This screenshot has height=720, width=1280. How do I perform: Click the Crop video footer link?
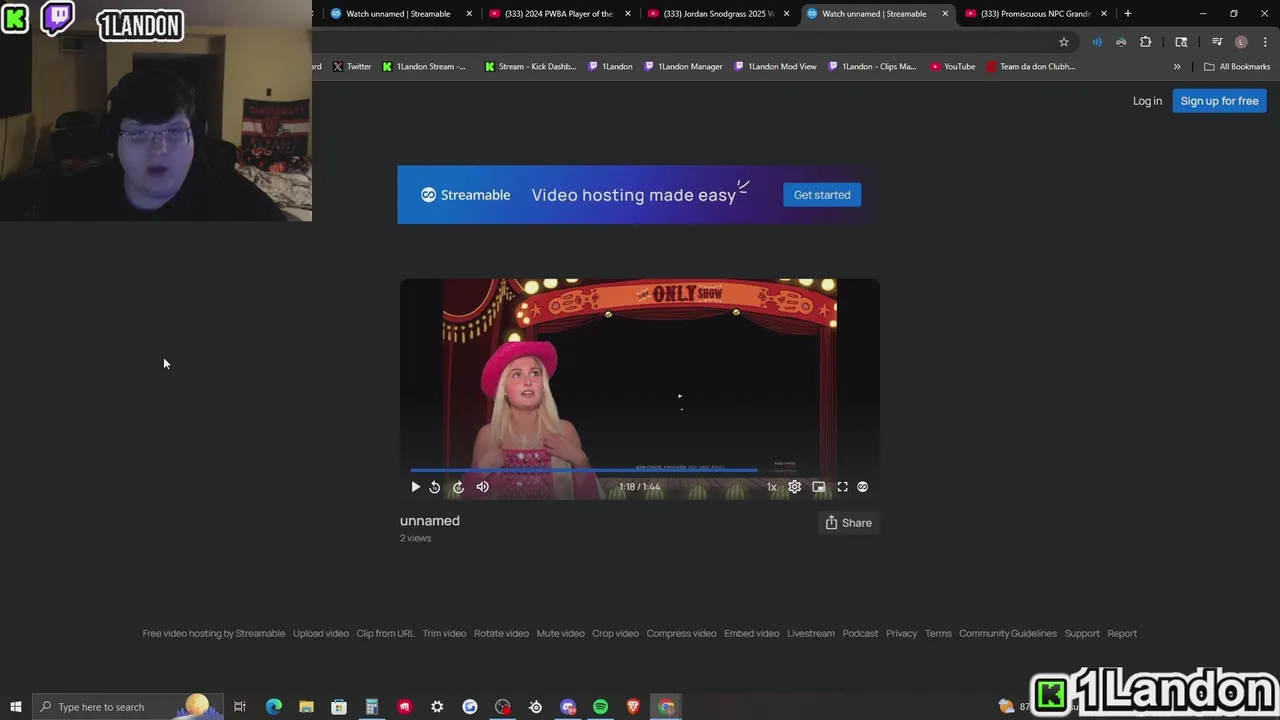615,633
